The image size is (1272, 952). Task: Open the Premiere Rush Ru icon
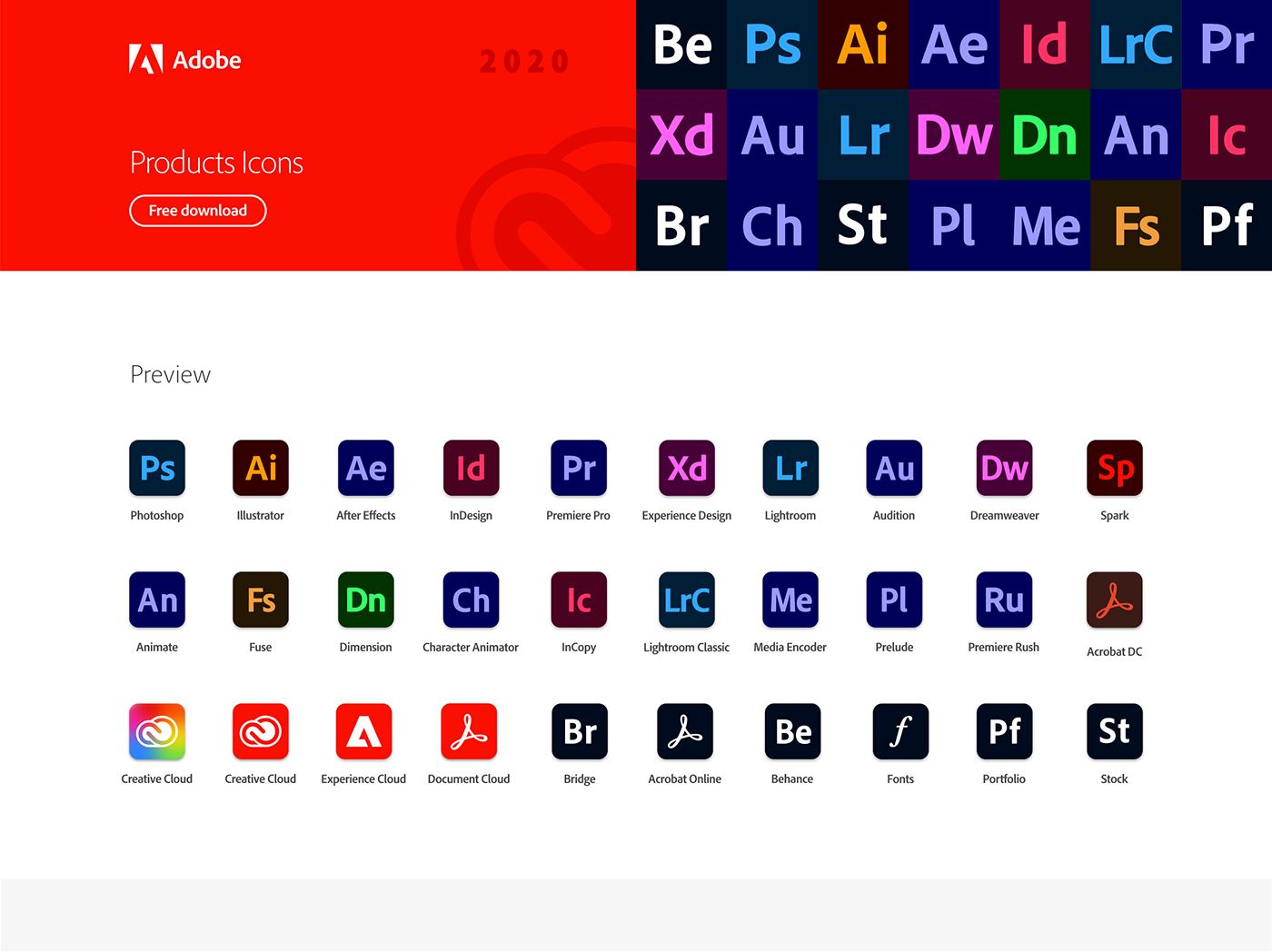[x=1004, y=600]
